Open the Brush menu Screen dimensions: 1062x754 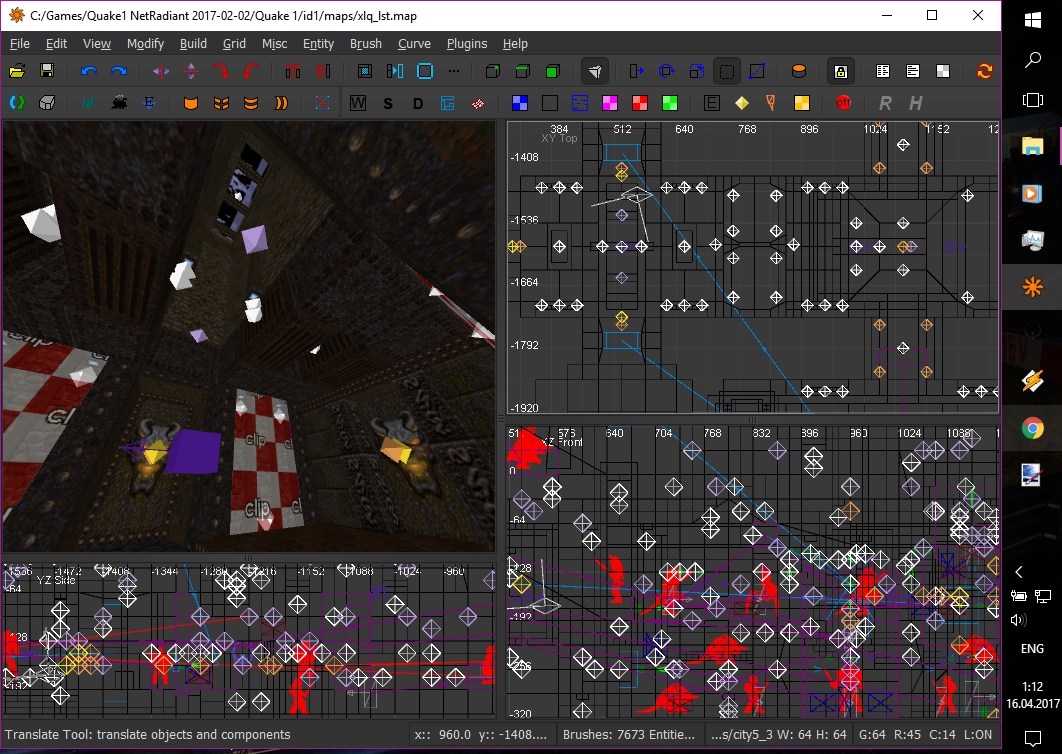[366, 43]
